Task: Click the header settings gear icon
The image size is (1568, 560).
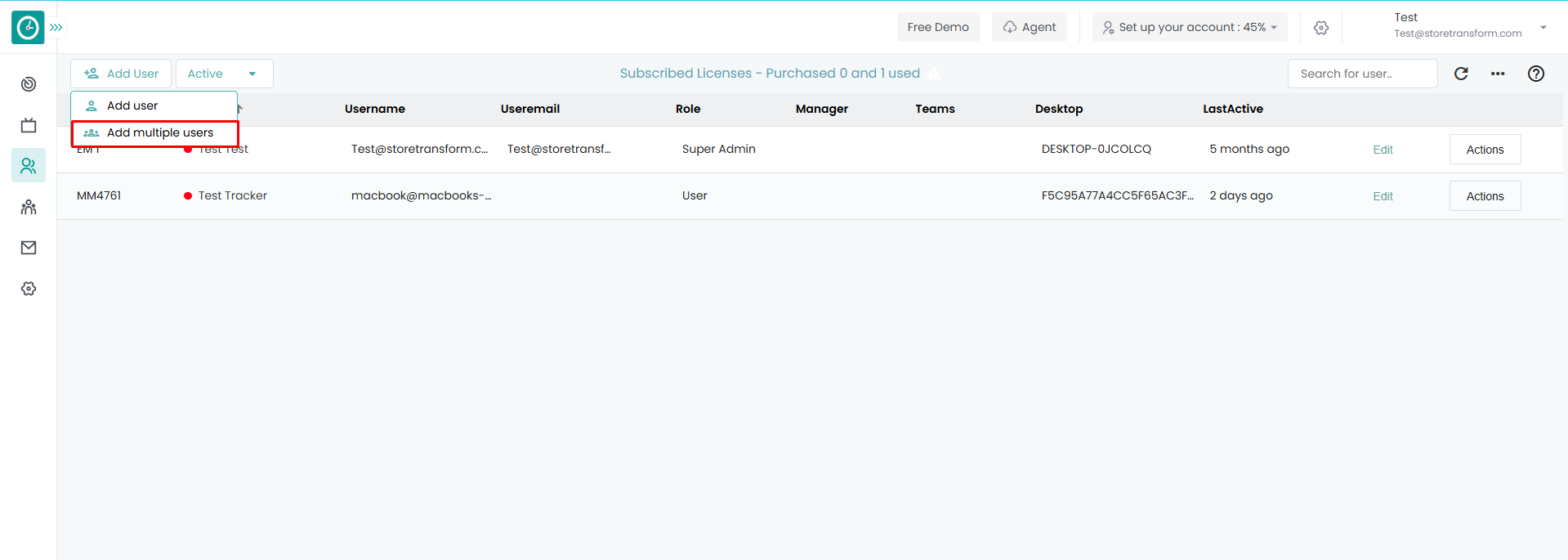Action: 1321,27
